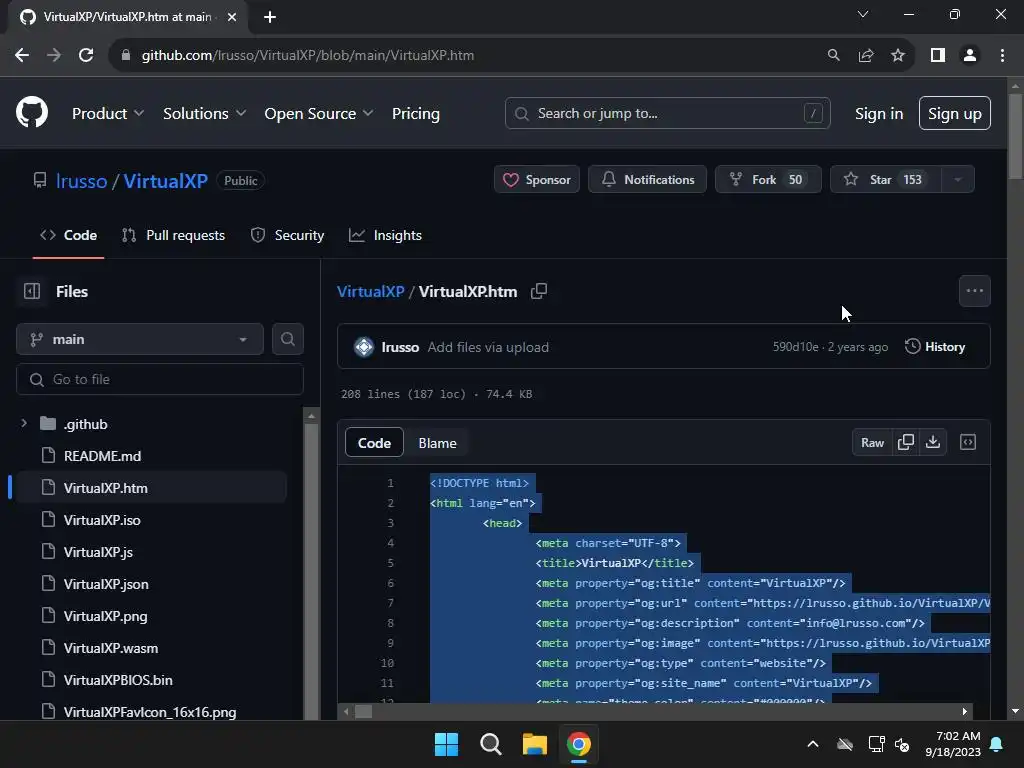Open VirtualXP repository name link
The width and height of the screenshot is (1024, 768).
tap(165, 181)
